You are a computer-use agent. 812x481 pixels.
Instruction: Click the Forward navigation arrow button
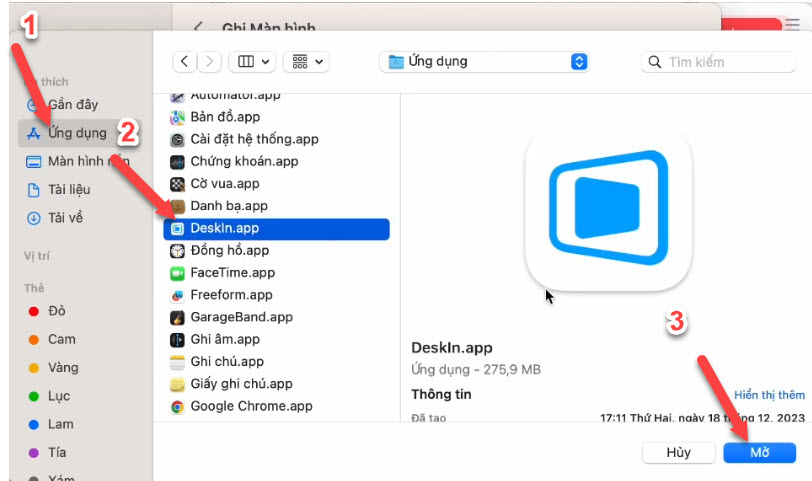pos(209,62)
